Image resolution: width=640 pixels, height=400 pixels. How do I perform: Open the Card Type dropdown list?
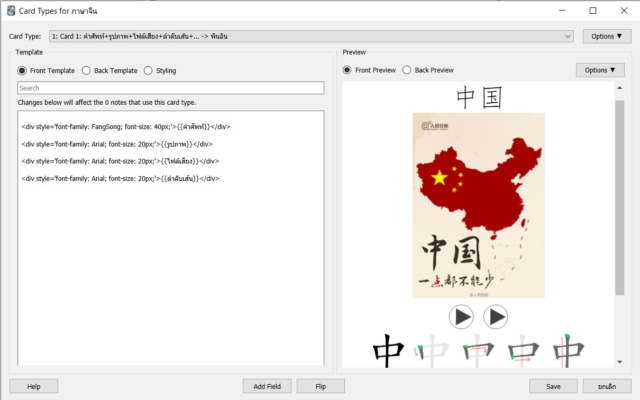coord(311,36)
